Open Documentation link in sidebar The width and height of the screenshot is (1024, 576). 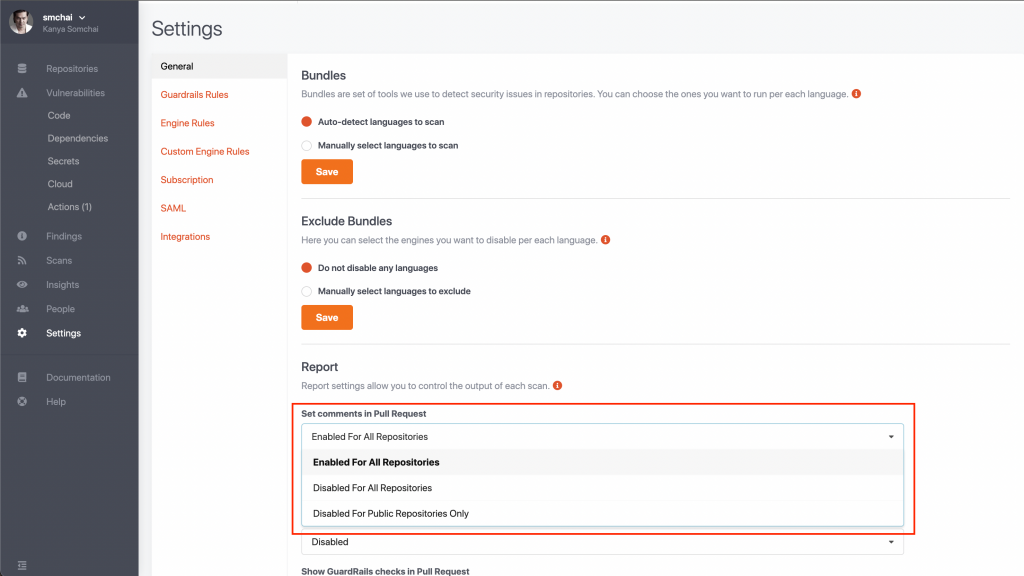coord(78,377)
